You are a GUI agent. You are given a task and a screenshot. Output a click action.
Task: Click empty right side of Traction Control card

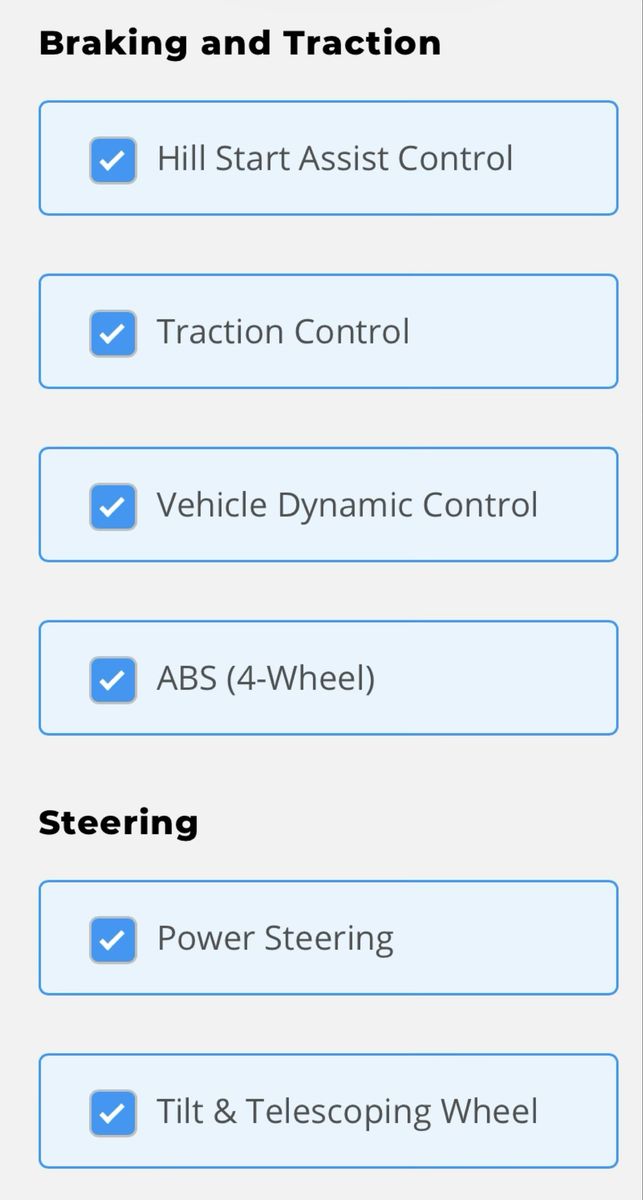[x=520, y=332]
